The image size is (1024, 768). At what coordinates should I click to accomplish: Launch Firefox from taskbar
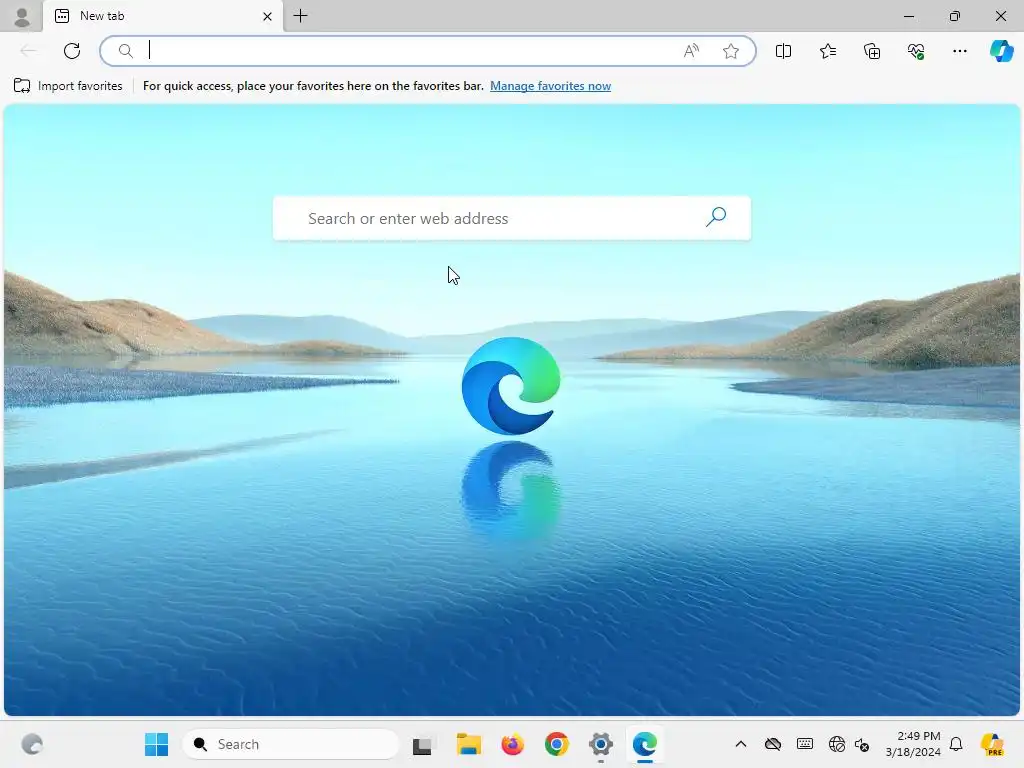513,744
